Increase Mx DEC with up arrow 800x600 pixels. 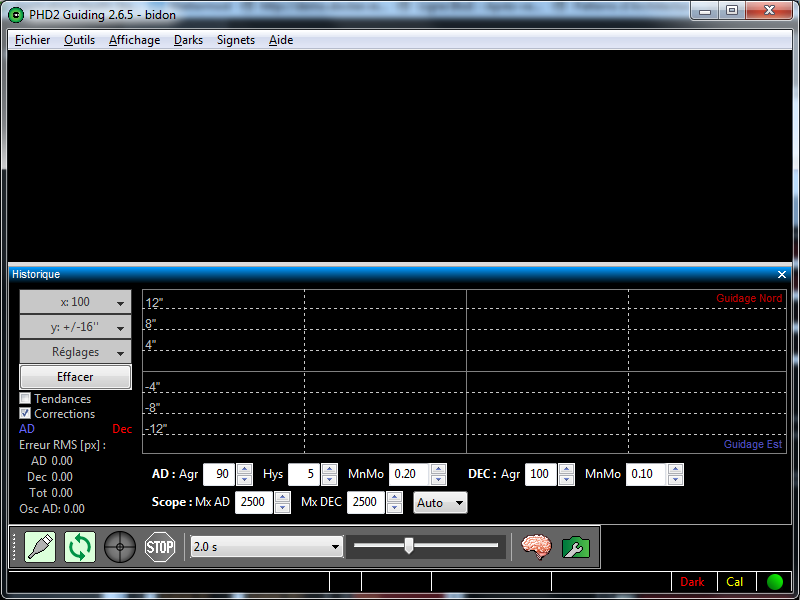click(x=394, y=497)
